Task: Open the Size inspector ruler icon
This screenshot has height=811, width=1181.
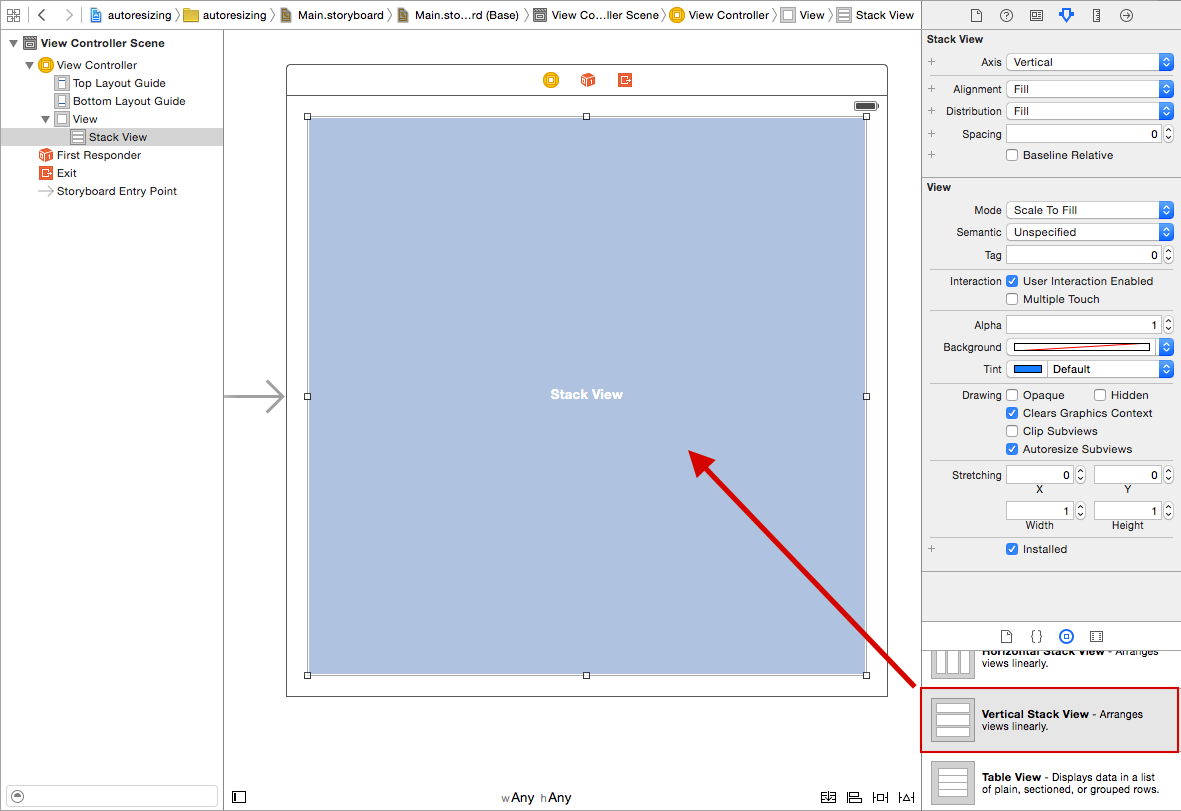Action: coord(1097,15)
